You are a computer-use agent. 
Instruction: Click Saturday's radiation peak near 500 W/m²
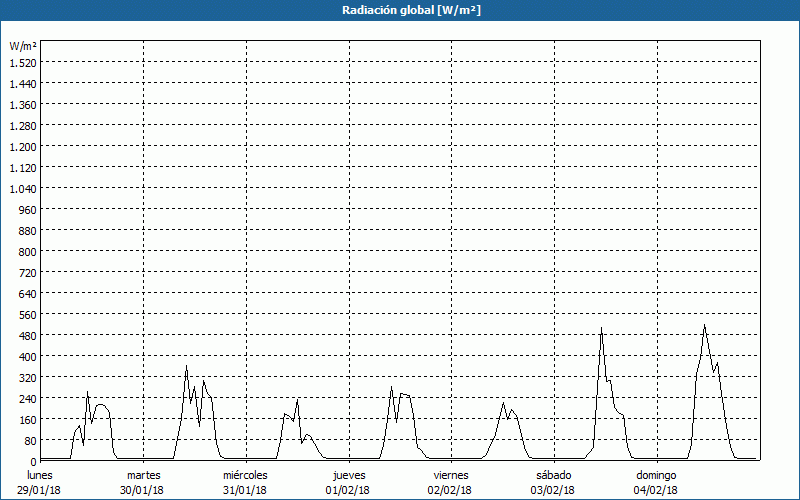(x=602, y=329)
